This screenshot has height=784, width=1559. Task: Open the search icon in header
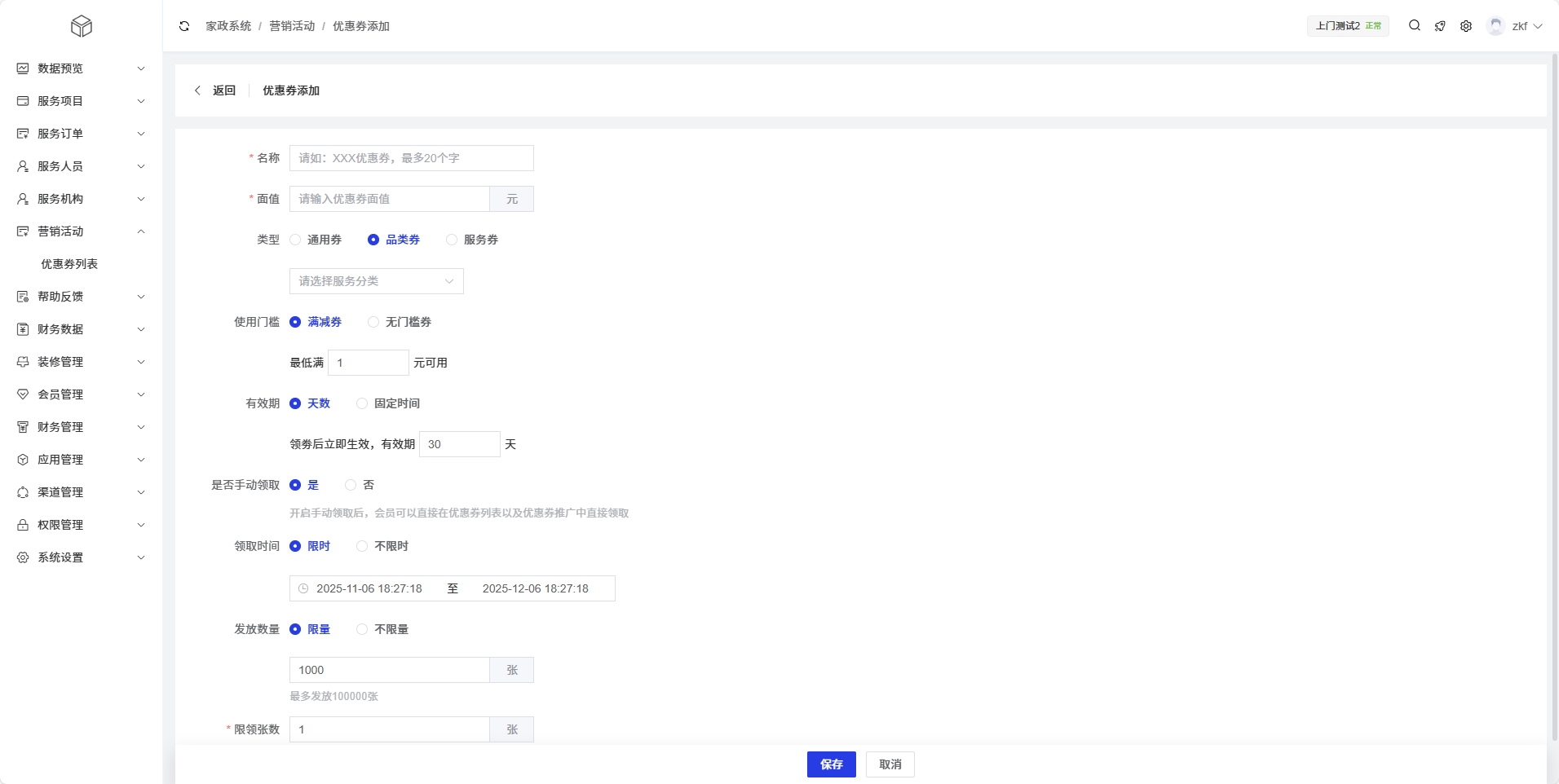(x=1415, y=26)
